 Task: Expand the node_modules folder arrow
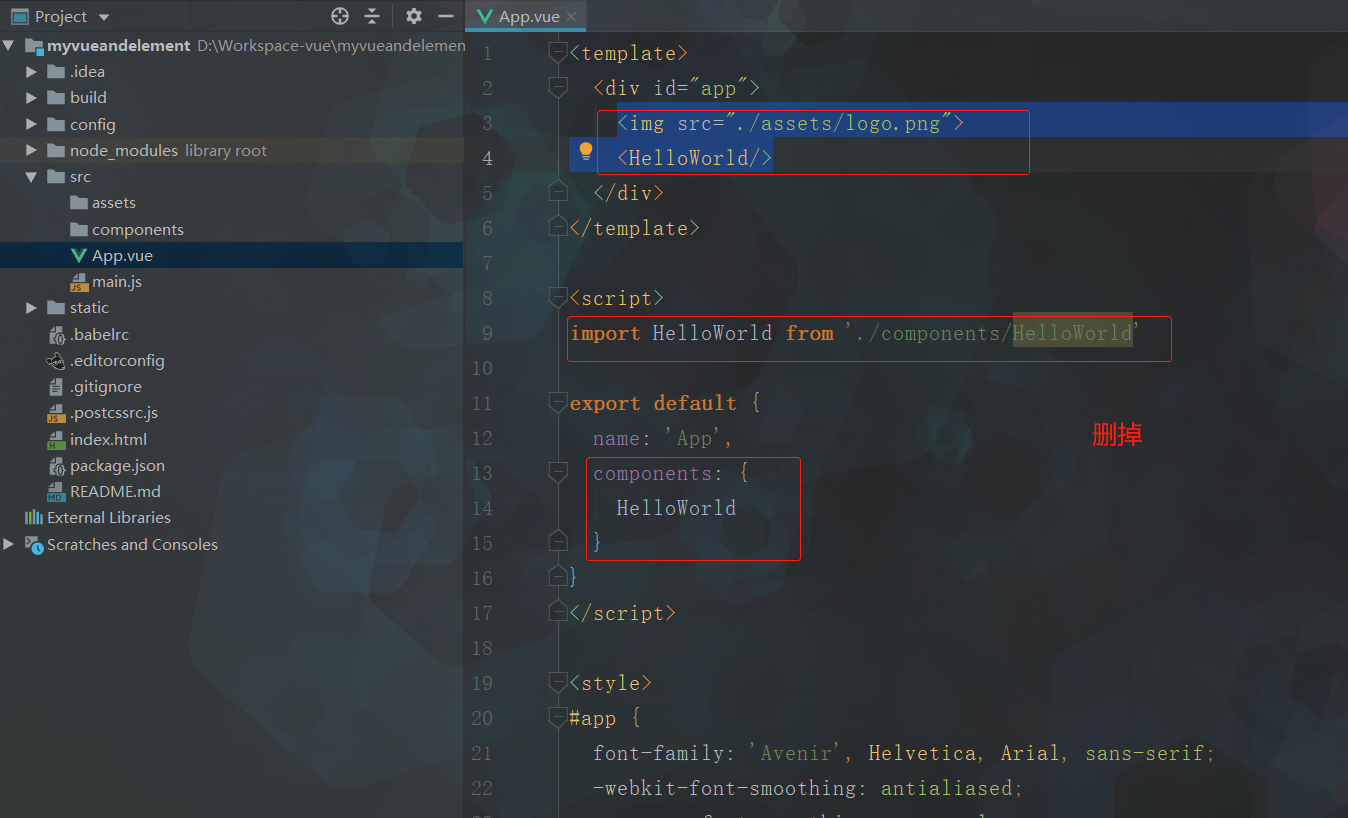32,151
